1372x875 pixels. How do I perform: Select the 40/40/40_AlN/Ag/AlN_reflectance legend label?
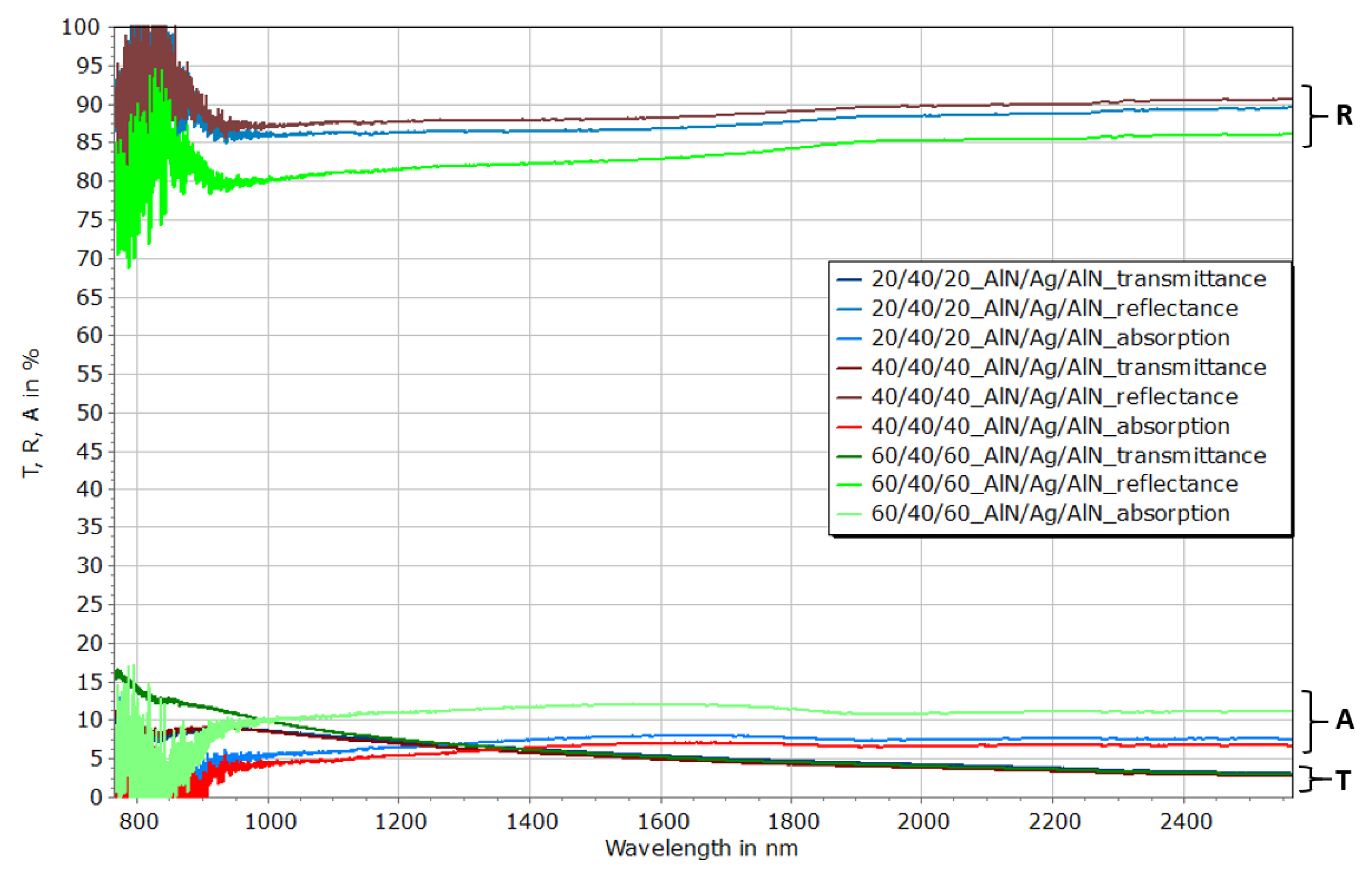pyautogui.click(x=1054, y=397)
